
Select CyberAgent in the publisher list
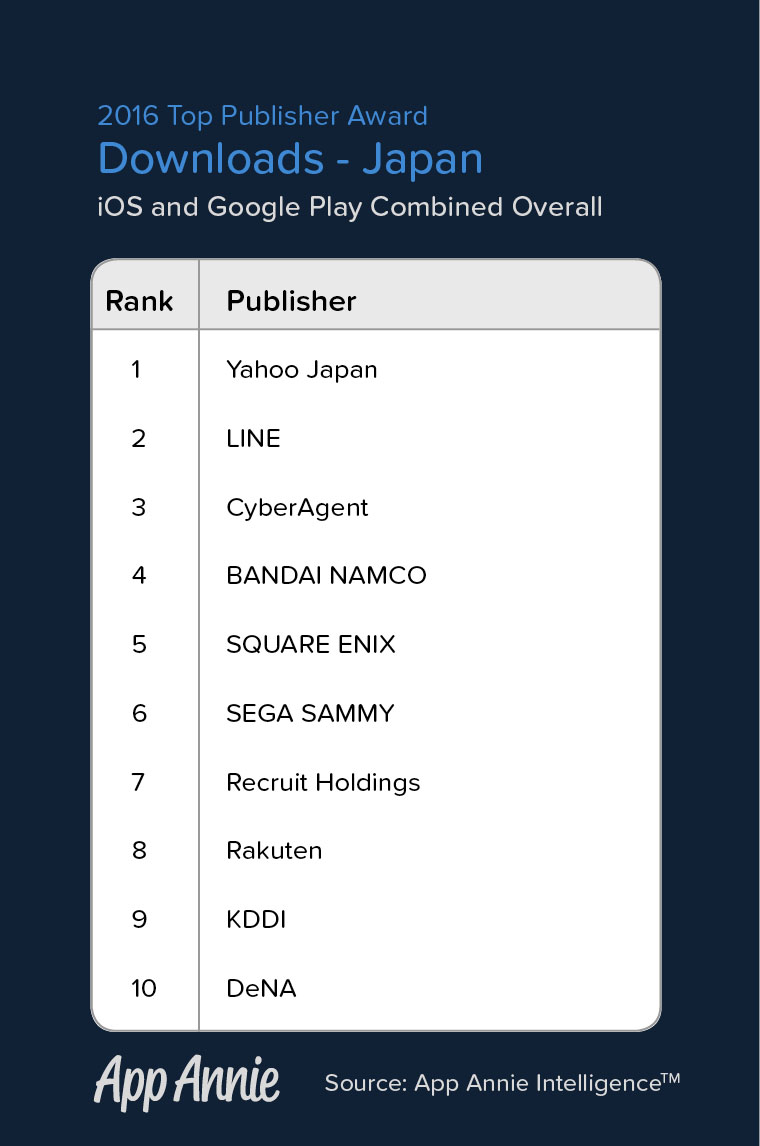point(297,508)
